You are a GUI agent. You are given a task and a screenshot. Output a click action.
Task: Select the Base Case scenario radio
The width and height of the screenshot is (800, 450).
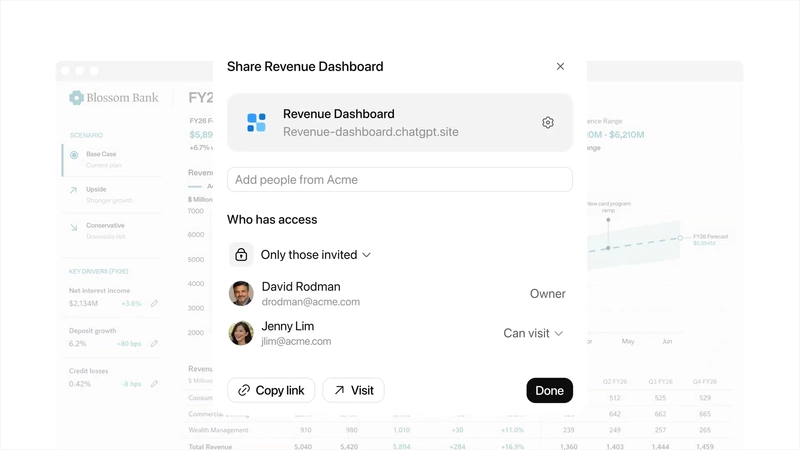(x=74, y=155)
